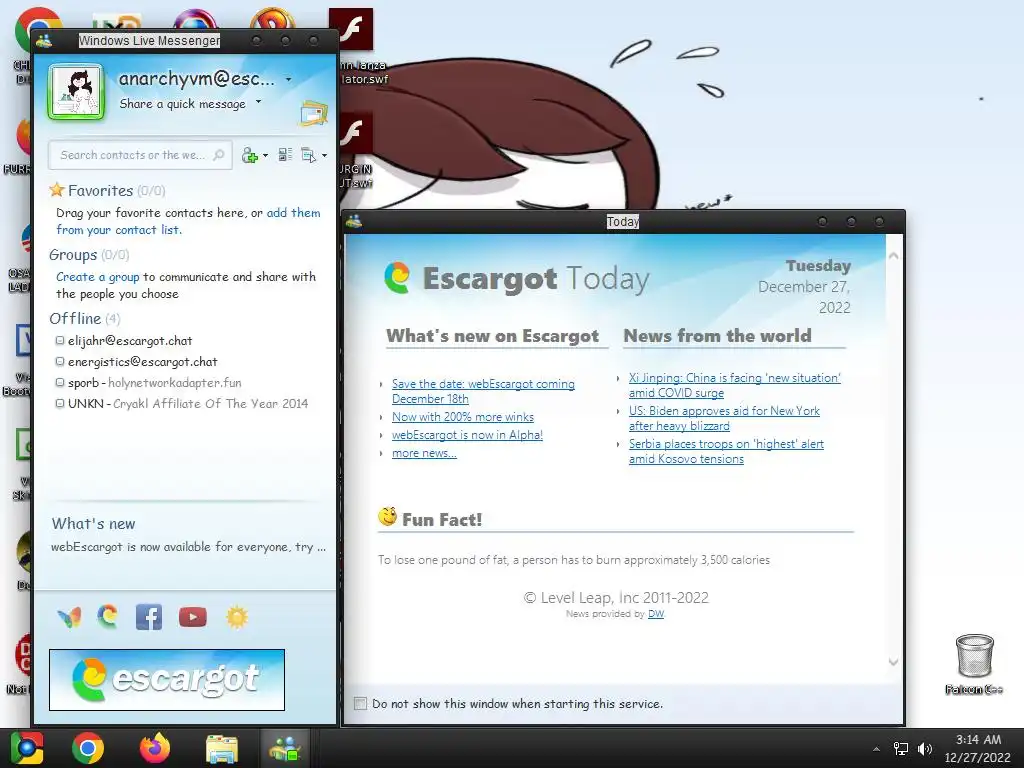Open Serbia places troops news link
1024x768 pixels.
click(x=726, y=451)
